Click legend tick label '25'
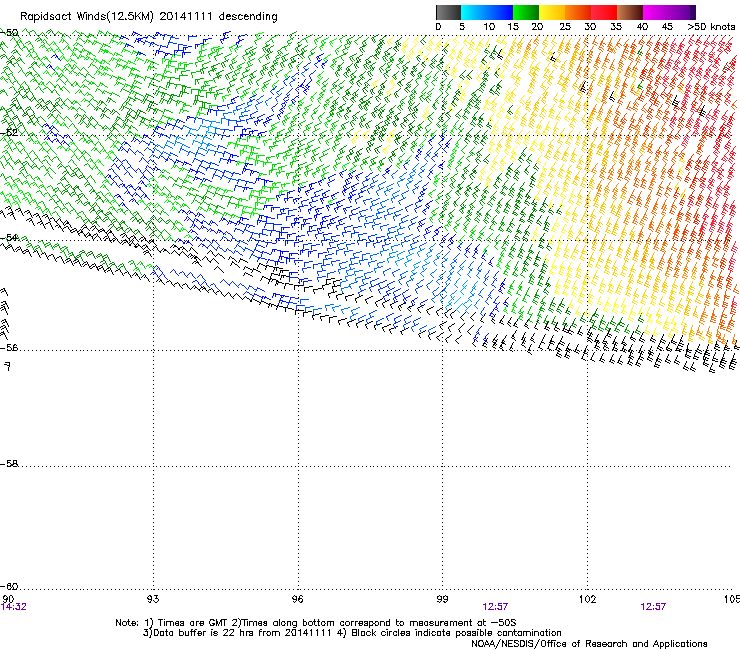 point(565,27)
